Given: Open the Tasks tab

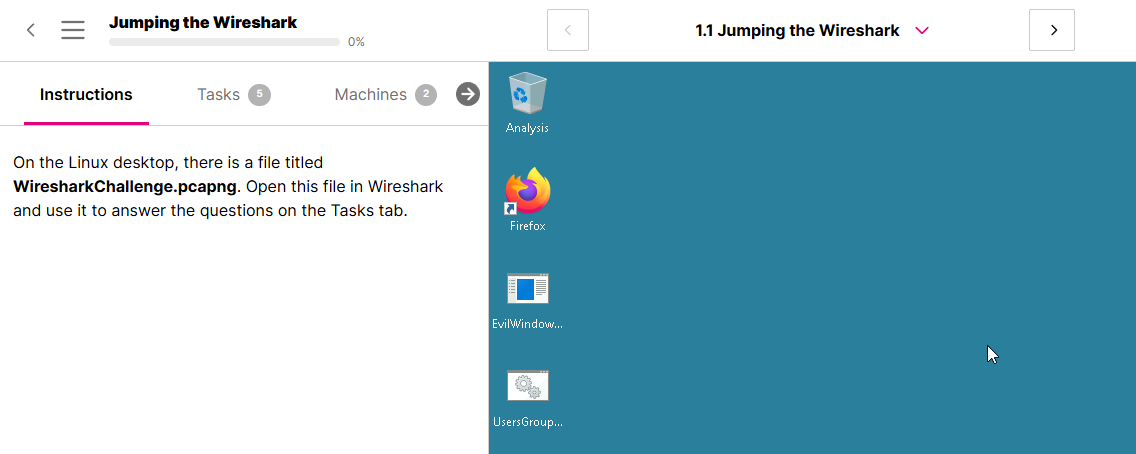Looking at the screenshot, I should click(218, 95).
